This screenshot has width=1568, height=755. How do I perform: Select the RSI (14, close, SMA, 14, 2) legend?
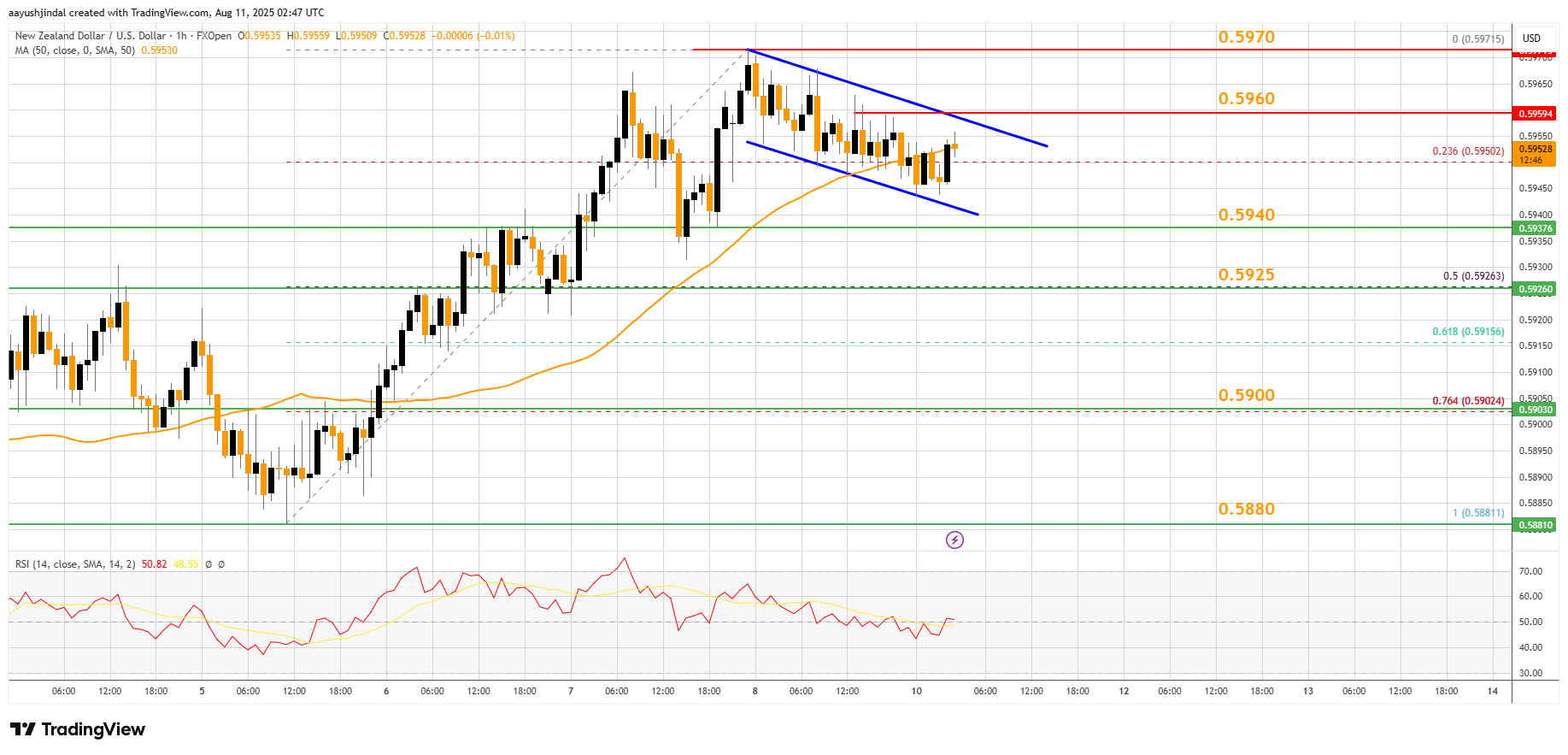[75, 564]
